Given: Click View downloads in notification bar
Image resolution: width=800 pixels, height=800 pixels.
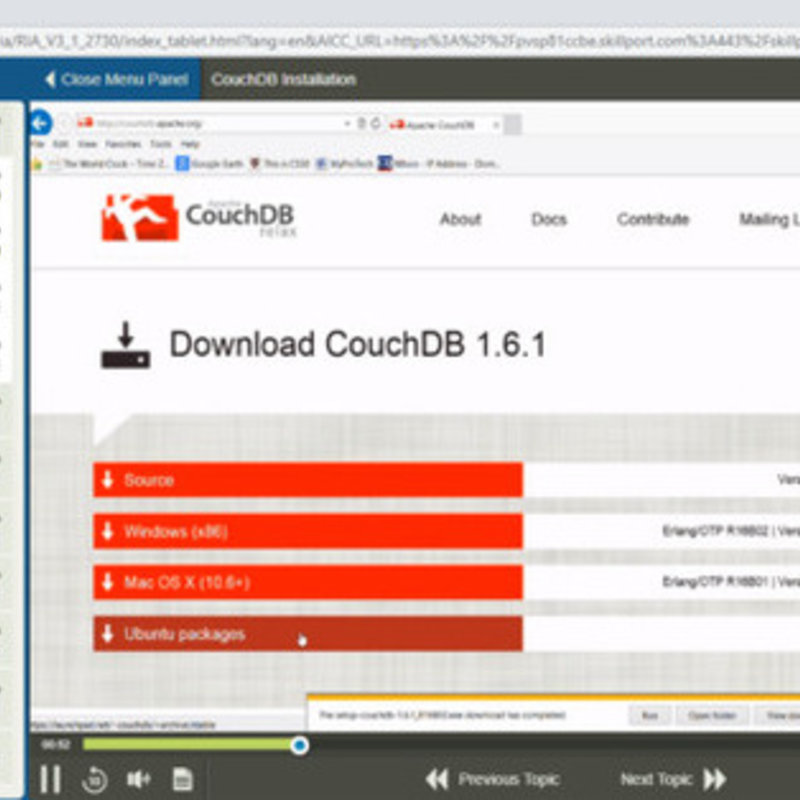Looking at the screenshot, I should (778, 716).
